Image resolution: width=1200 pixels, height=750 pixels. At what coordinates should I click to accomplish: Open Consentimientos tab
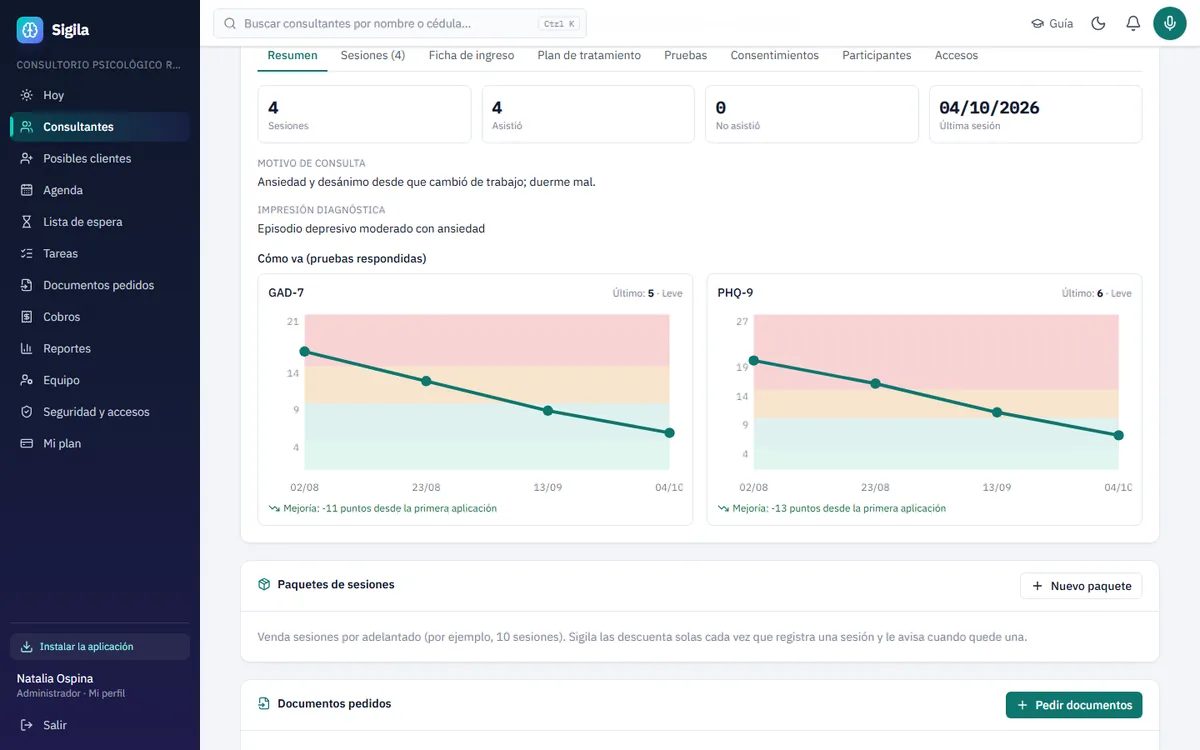click(775, 55)
